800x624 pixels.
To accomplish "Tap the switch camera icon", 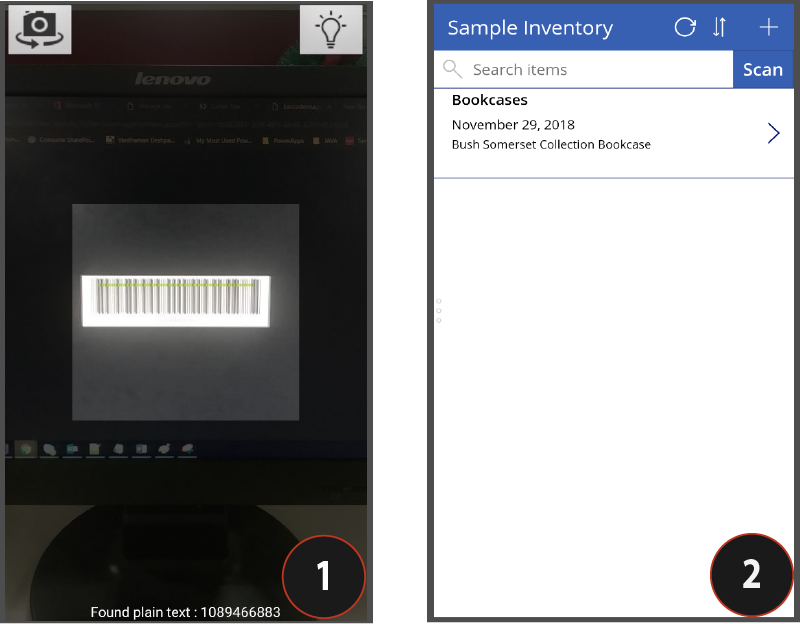I will [40, 30].
